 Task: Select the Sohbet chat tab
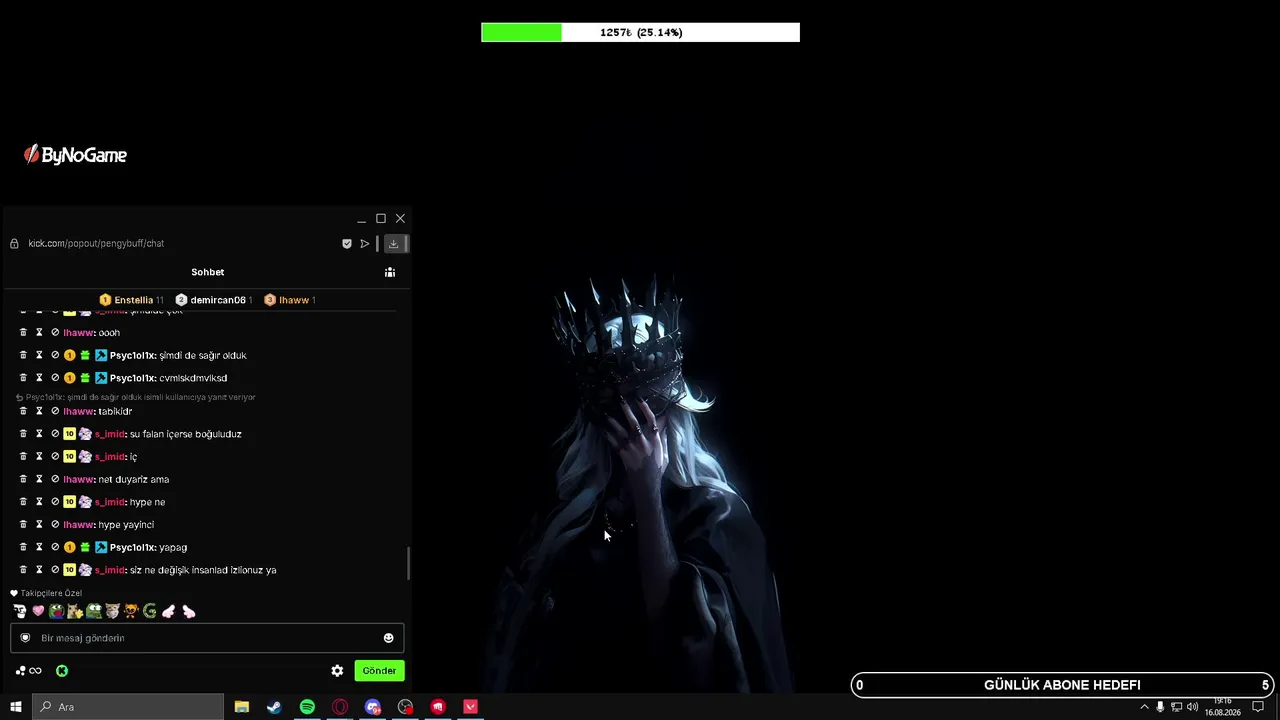click(208, 272)
